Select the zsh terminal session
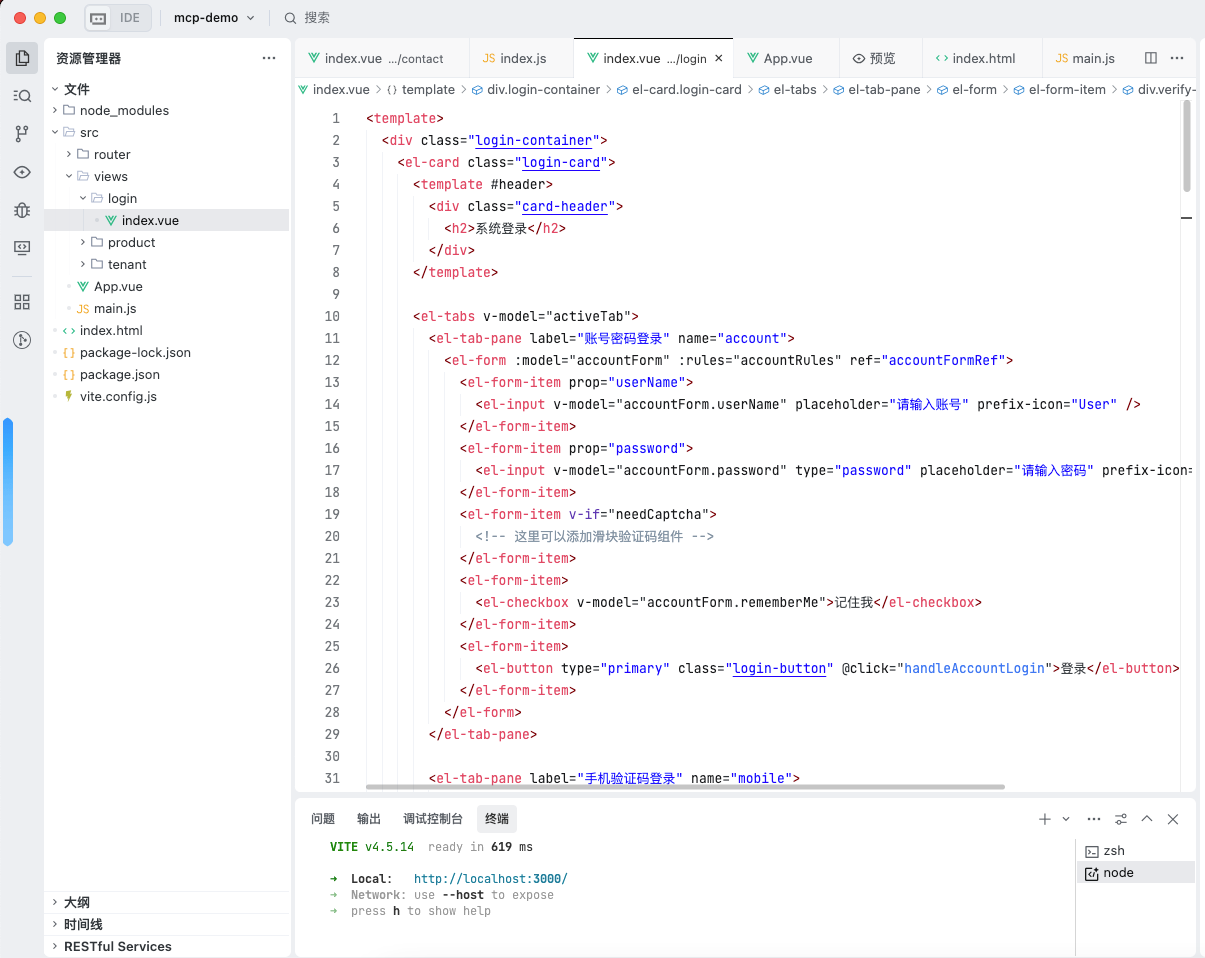Viewport: 1205px width, 958px height. tap(1136, 851)
